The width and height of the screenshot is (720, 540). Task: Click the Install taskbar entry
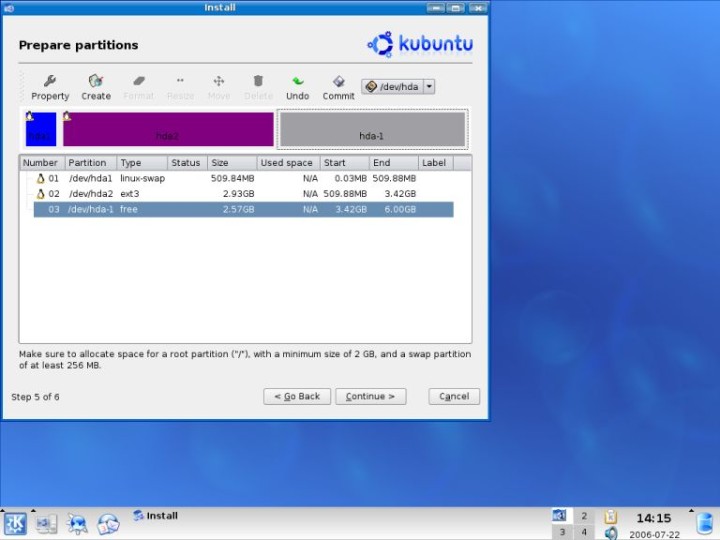tap(155, 516)
